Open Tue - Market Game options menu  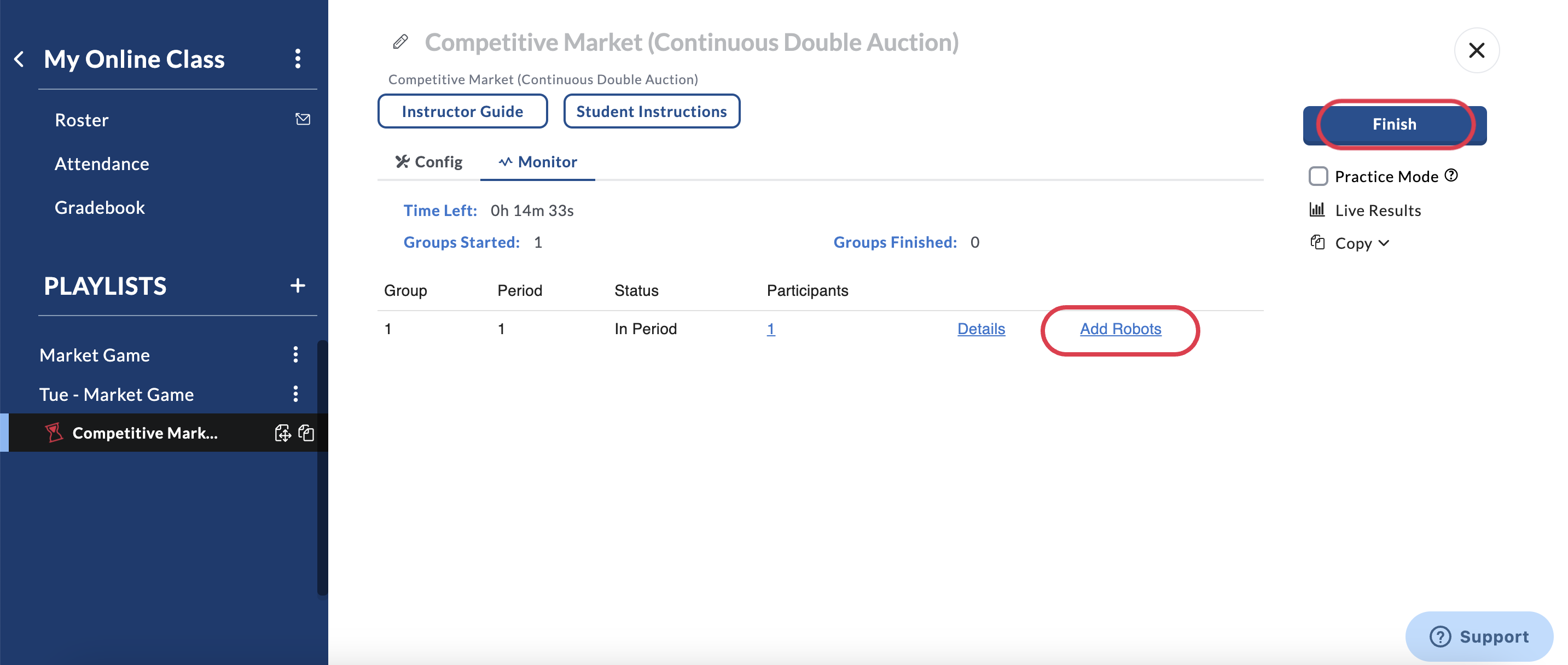pos(296,394)
